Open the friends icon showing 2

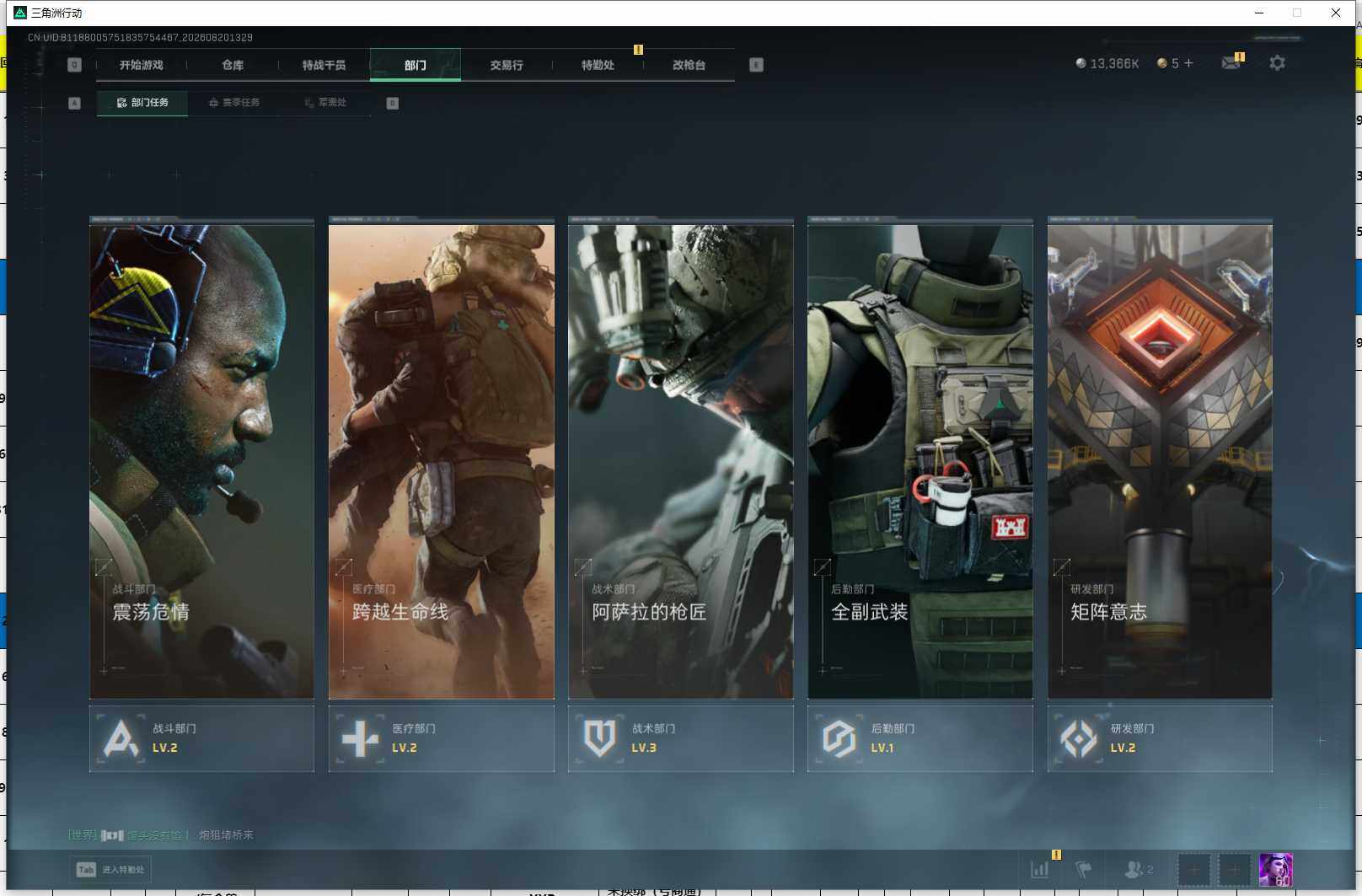coord(1139,869)
